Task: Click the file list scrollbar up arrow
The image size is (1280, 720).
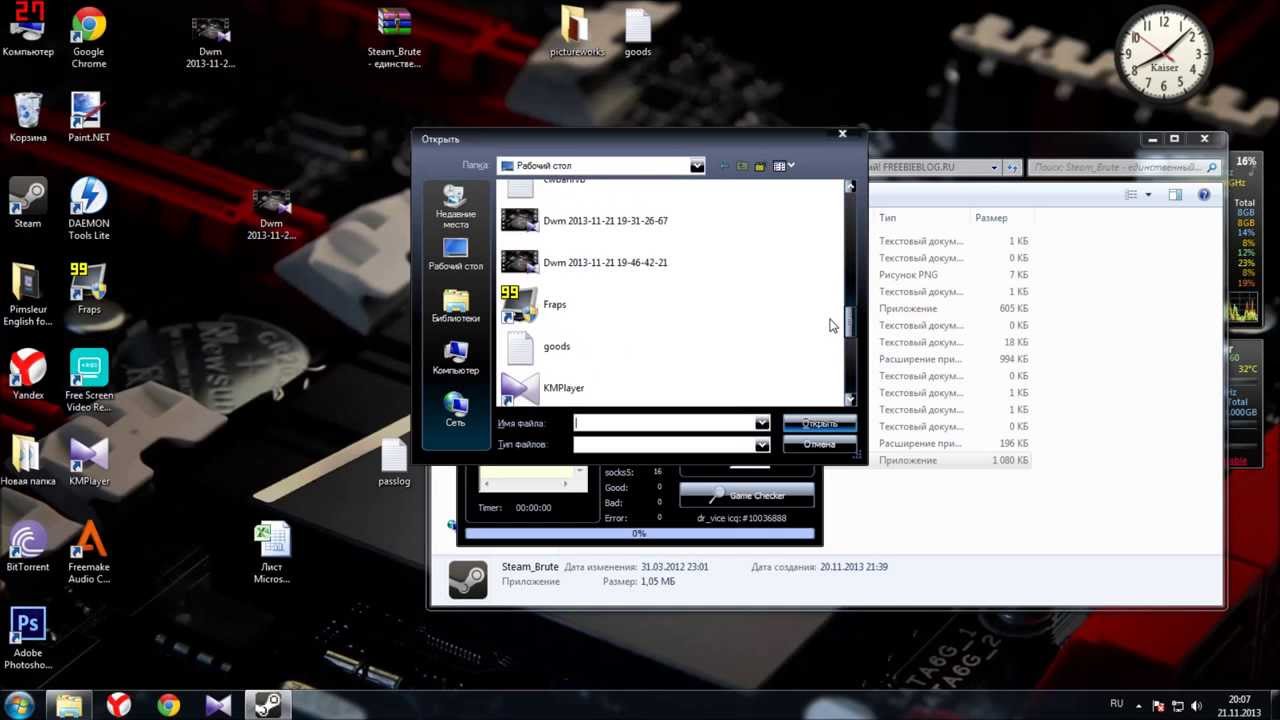Action: coord(850,186)
